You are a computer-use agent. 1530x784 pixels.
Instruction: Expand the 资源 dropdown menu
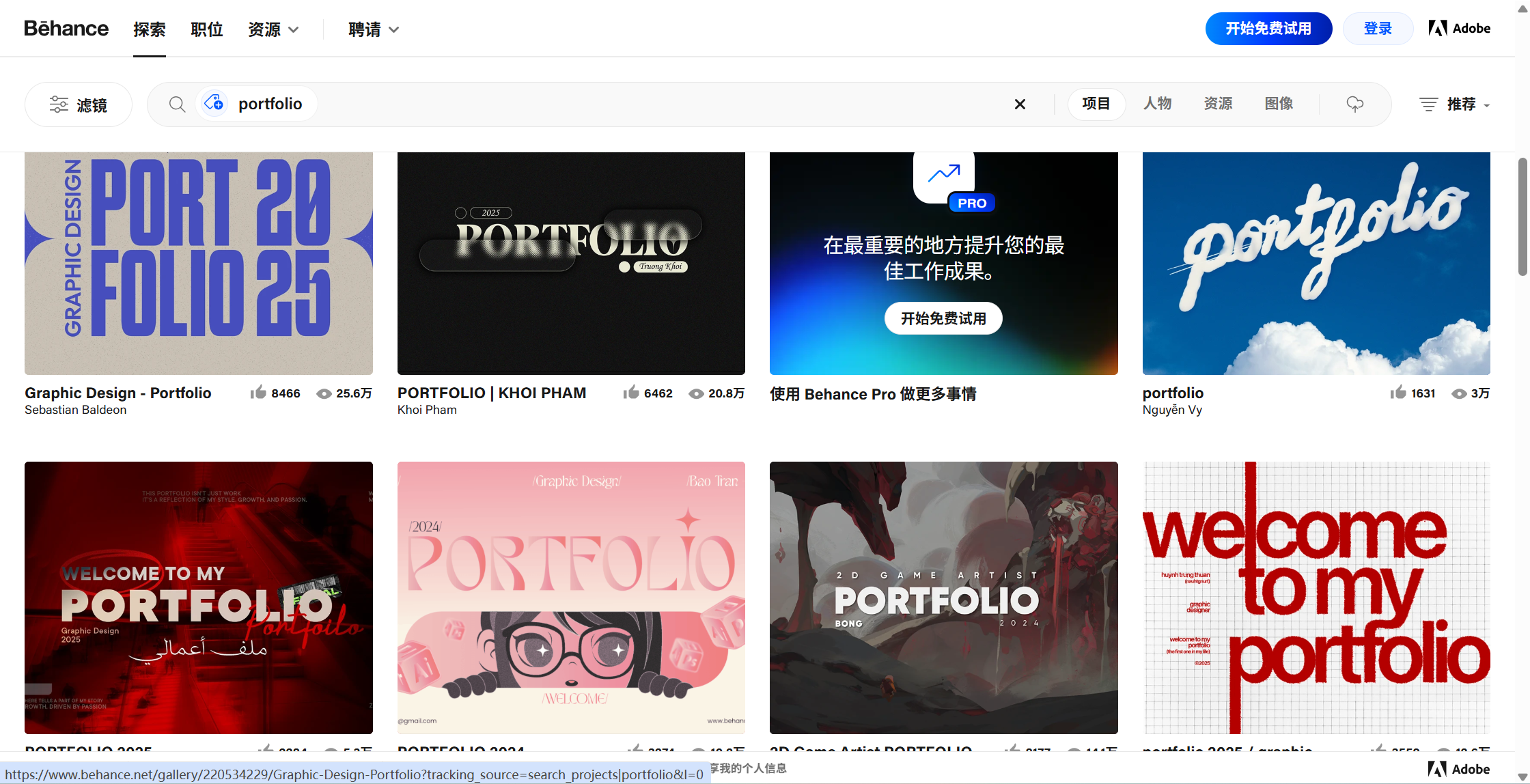(273, 29)
